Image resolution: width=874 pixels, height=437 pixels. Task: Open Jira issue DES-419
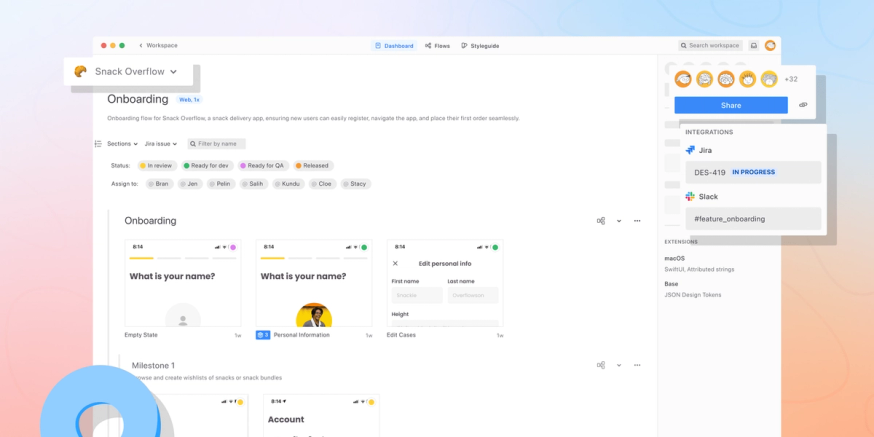[x=753, y=172]
